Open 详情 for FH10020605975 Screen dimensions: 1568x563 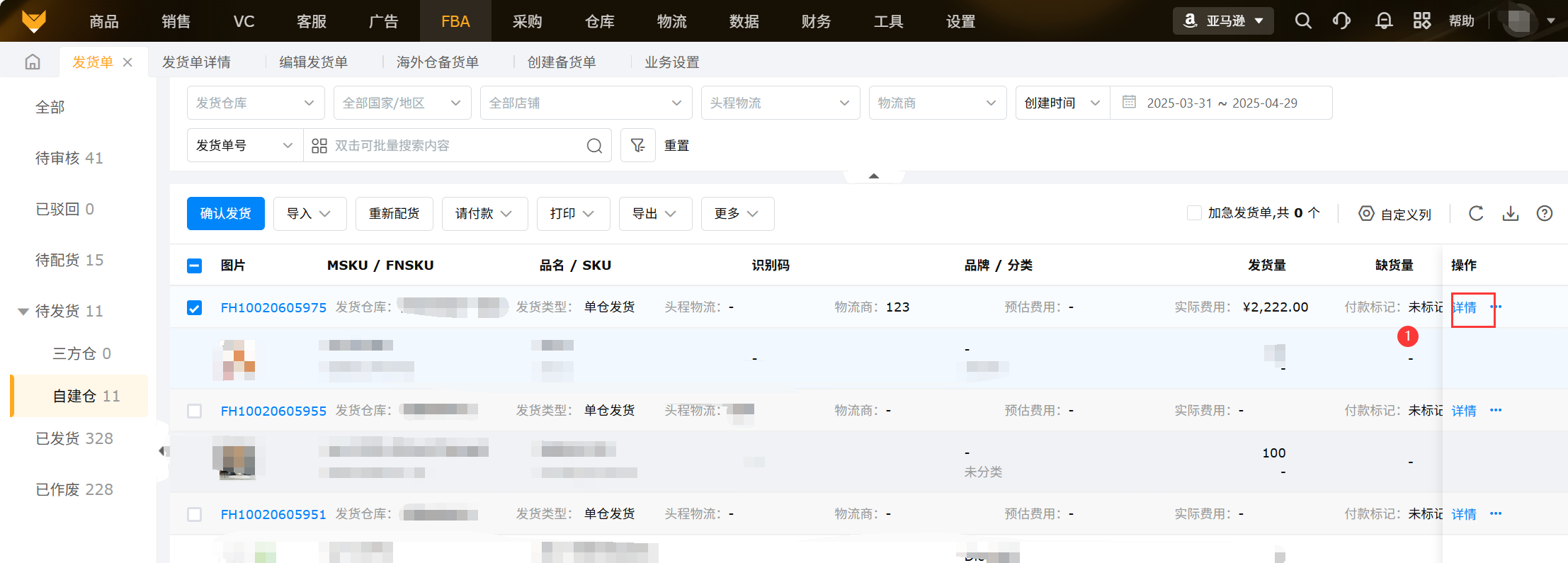pos(1465,307)
